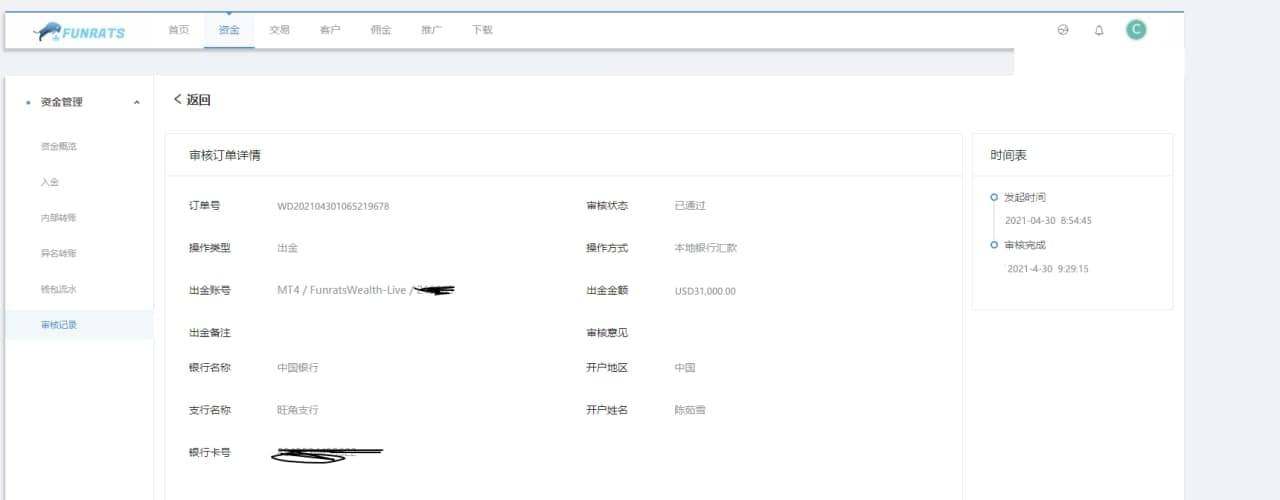Switch to 推广 tab
Screen dimensions: 1280x500
click(431, 30)
